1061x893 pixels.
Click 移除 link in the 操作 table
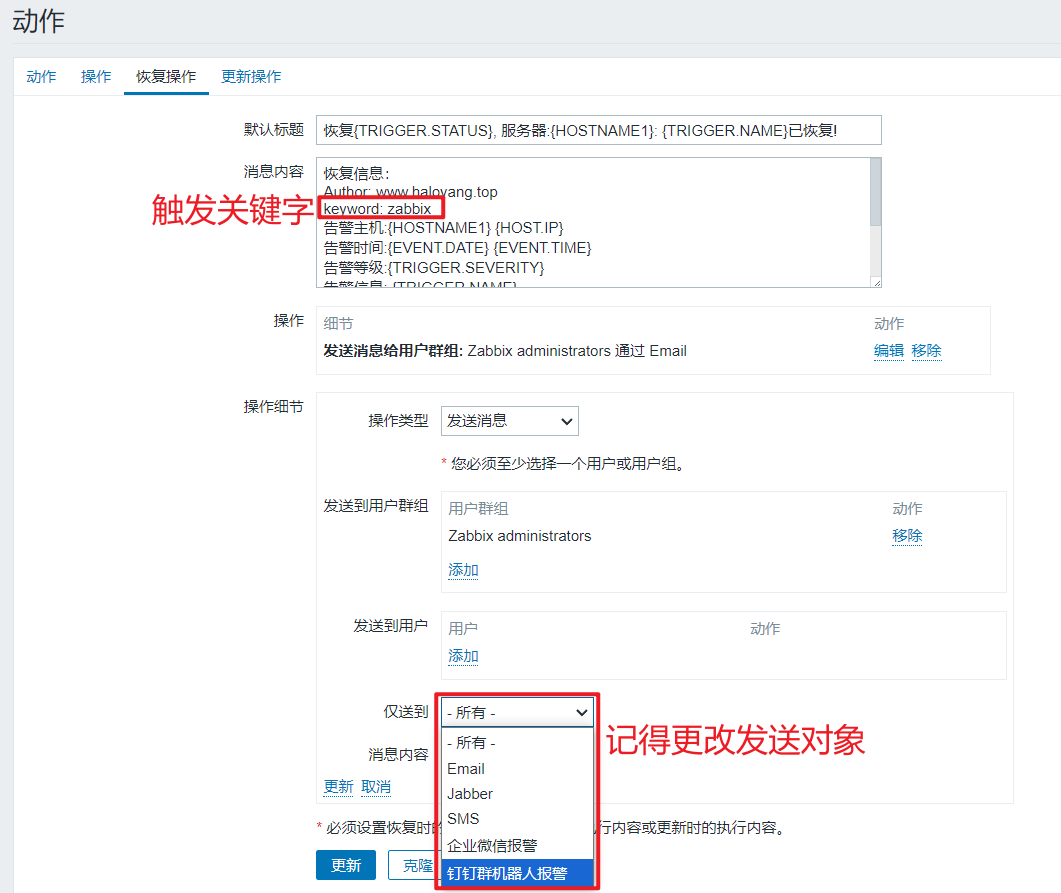[x=926, y=350]
